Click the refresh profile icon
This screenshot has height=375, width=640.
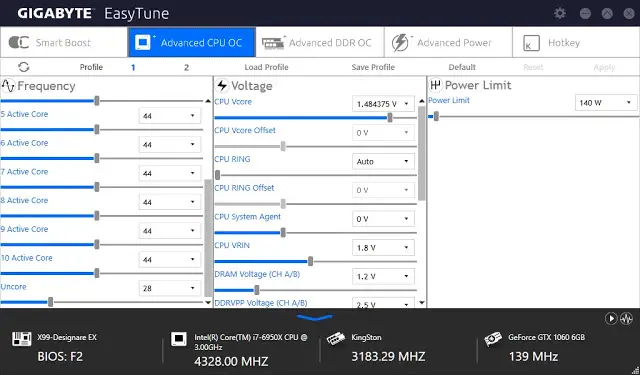click(x=24, y=67)
